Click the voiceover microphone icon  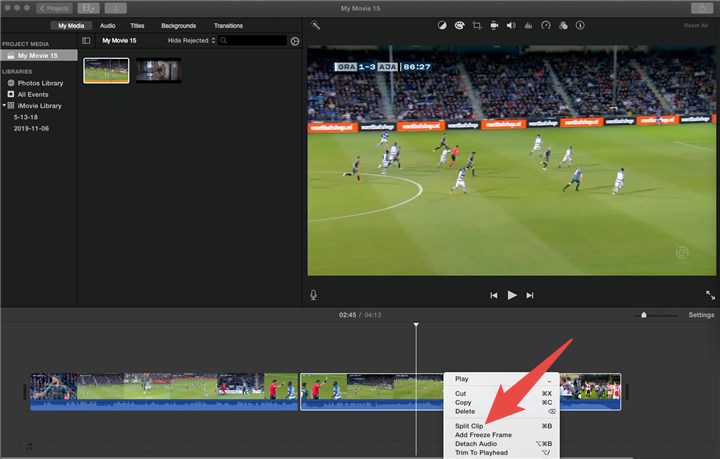[313, 295]
